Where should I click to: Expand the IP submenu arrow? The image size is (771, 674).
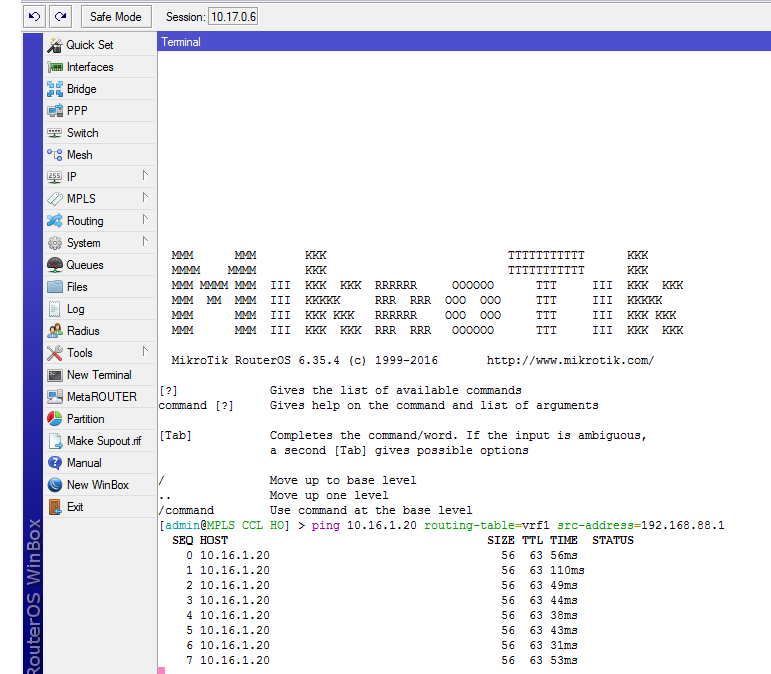click(145, 176)
